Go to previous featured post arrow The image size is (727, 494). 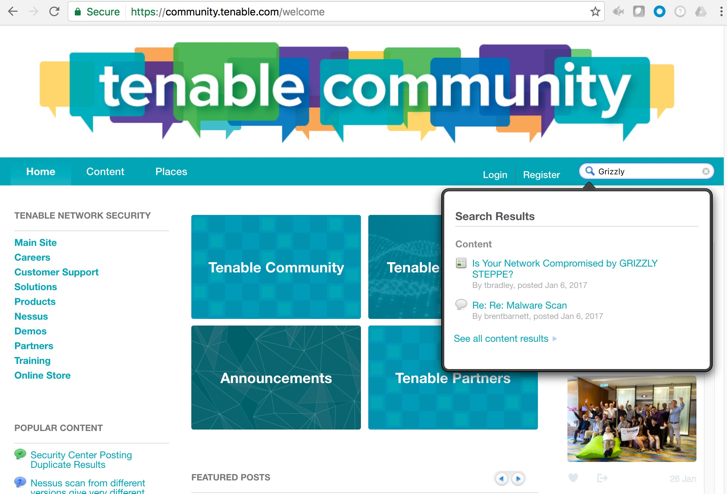click(x=501, y=478)
